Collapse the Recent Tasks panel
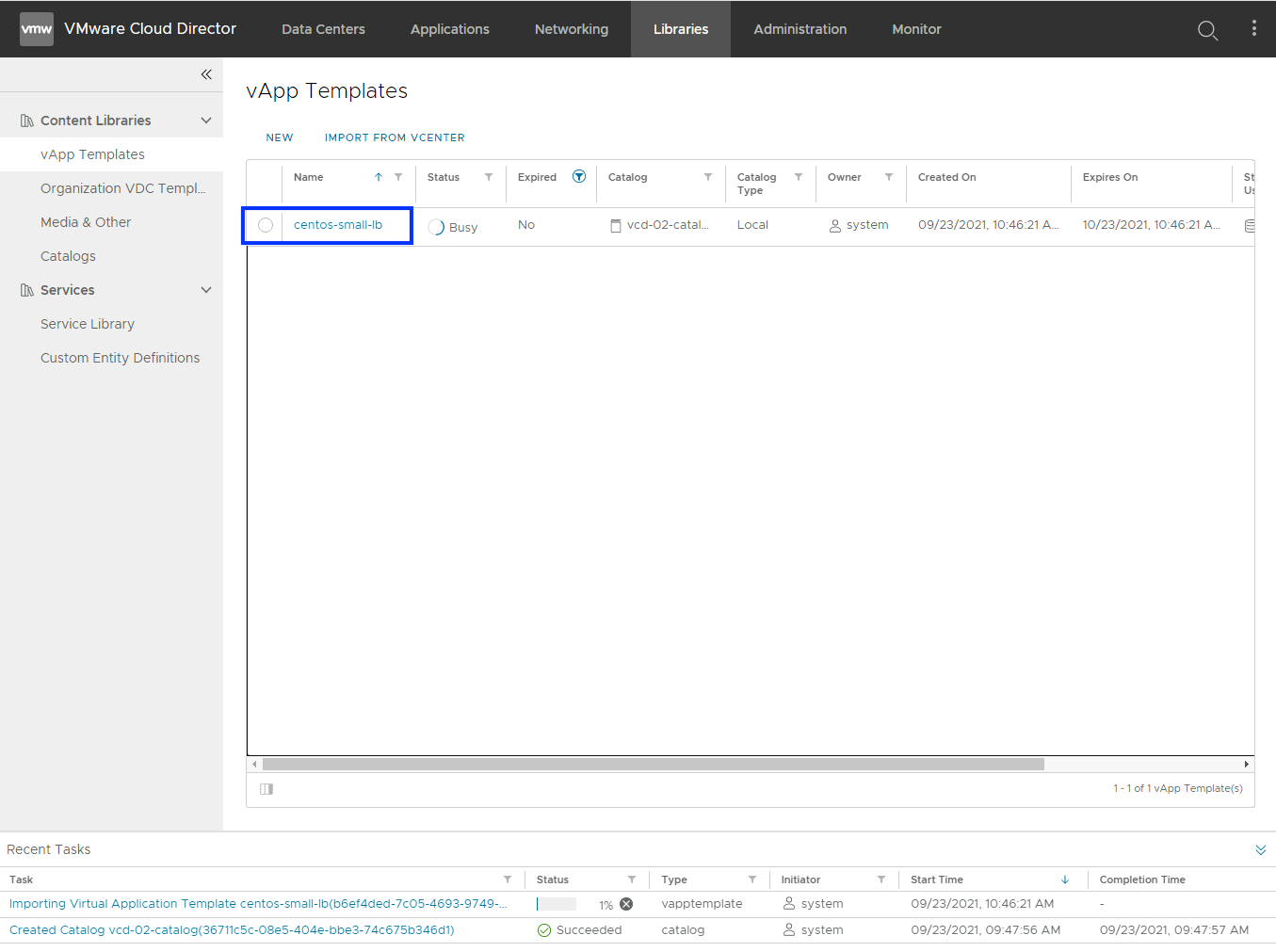 click(1260, 850)
